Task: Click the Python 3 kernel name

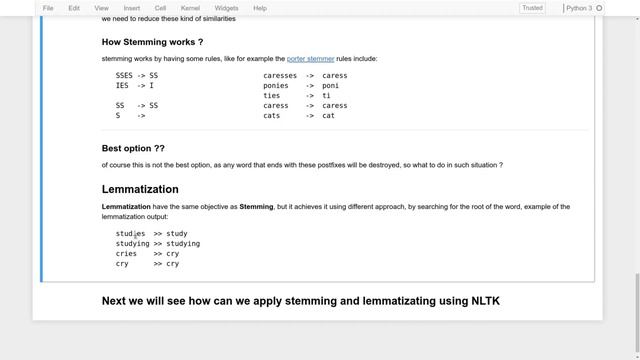Action: [x=579, y=8]
